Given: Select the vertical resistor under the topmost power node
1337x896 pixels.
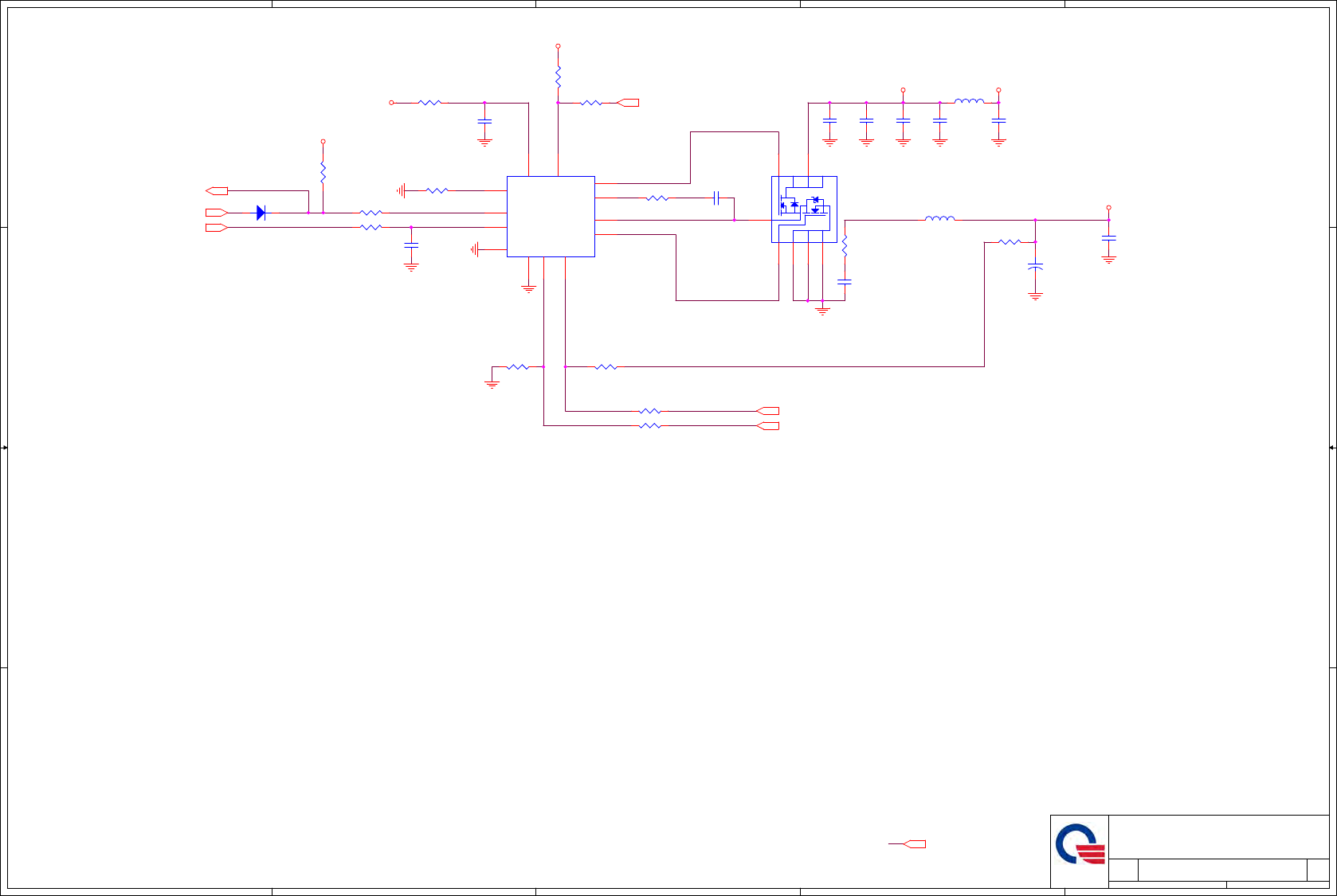Looking at the screenshot, I should point(558,77).
